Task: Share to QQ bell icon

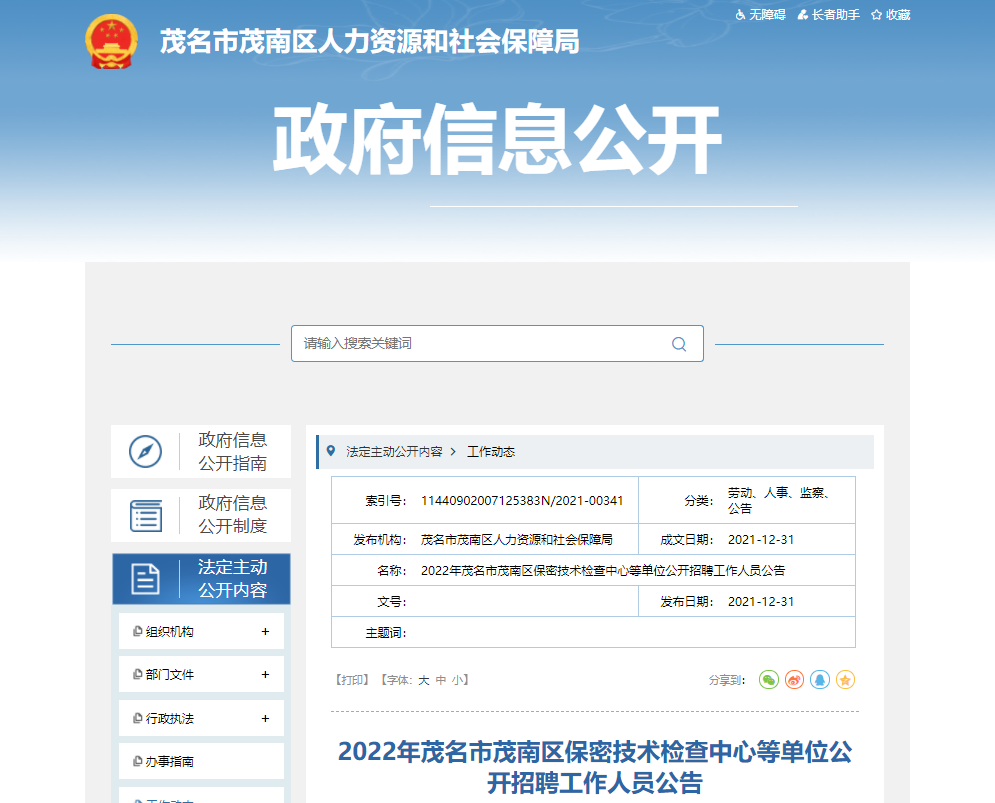Action: (x=820, y=680)
